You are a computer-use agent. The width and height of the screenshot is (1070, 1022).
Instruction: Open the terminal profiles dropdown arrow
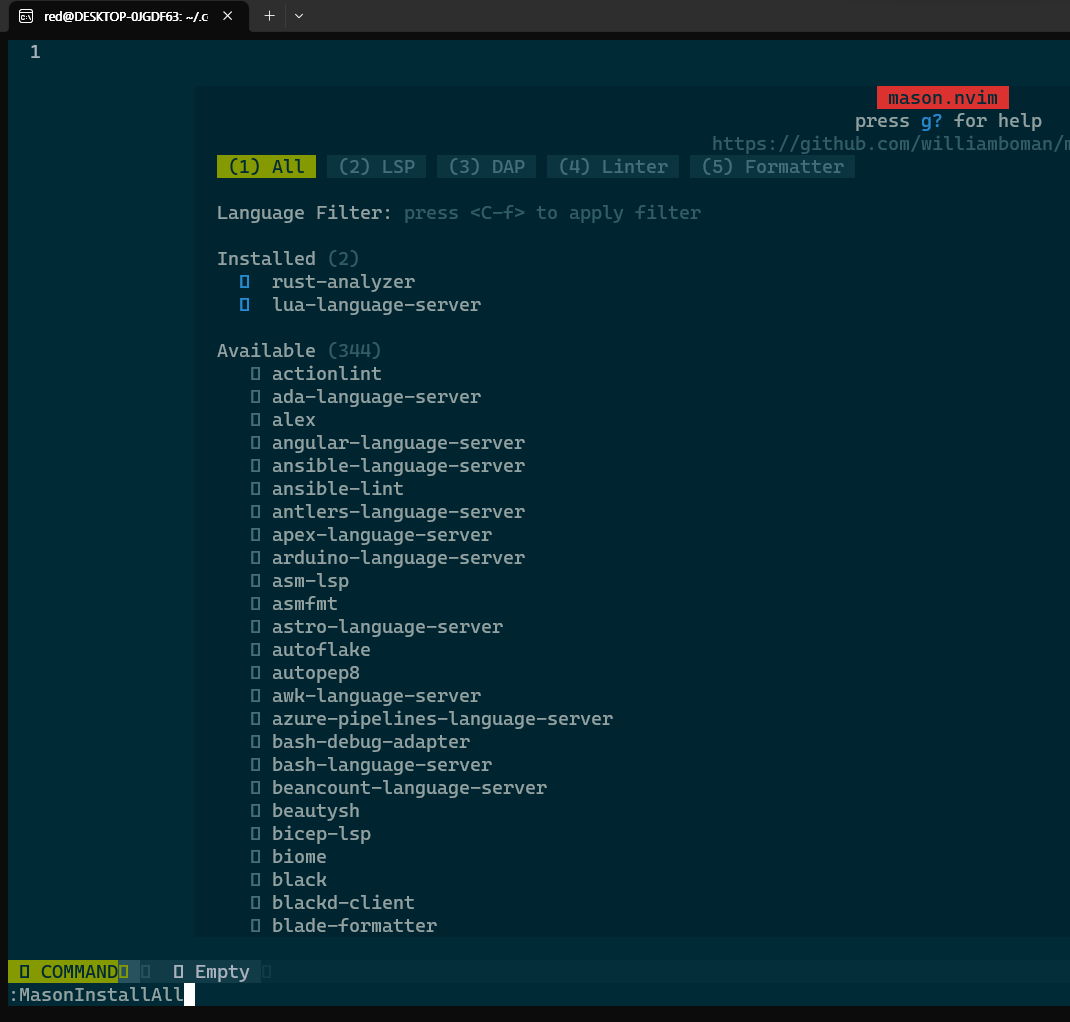click(299, 16)
